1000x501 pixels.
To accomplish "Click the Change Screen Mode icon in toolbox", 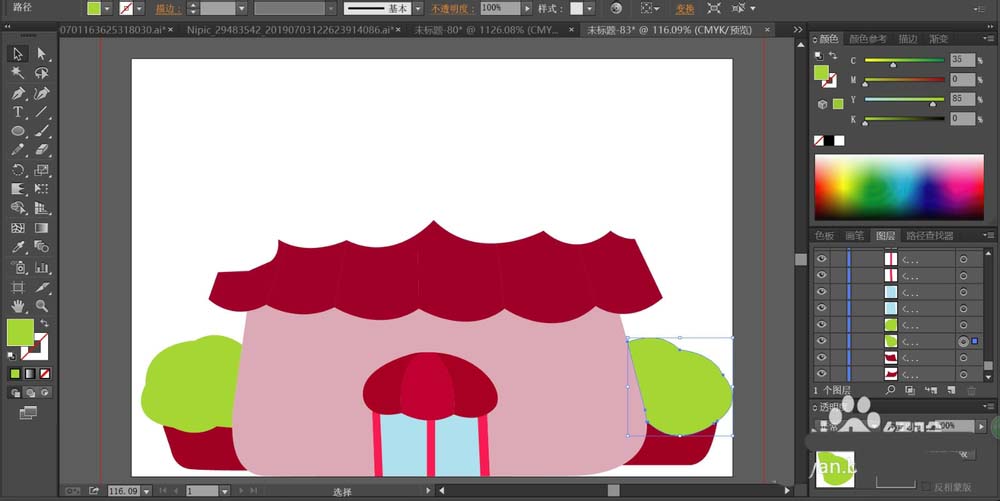I will click(28, 413).
